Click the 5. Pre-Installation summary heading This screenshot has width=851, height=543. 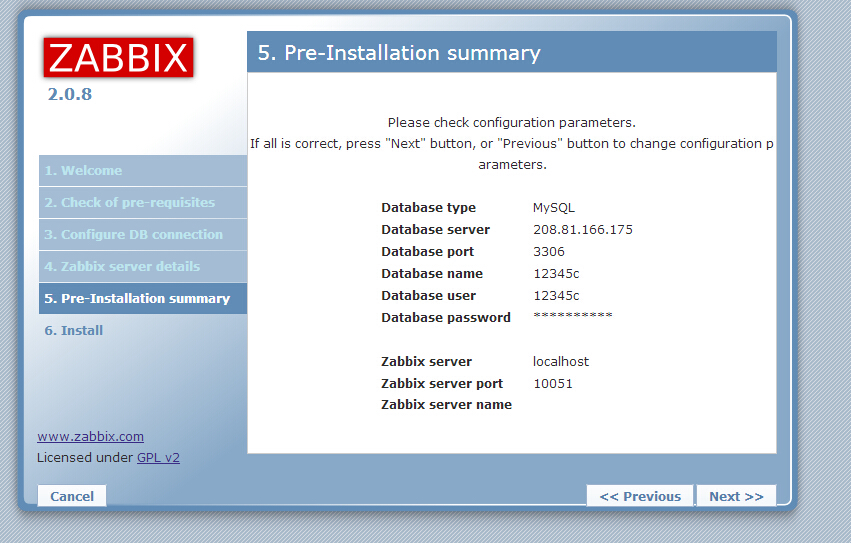[x=399, y=53]
